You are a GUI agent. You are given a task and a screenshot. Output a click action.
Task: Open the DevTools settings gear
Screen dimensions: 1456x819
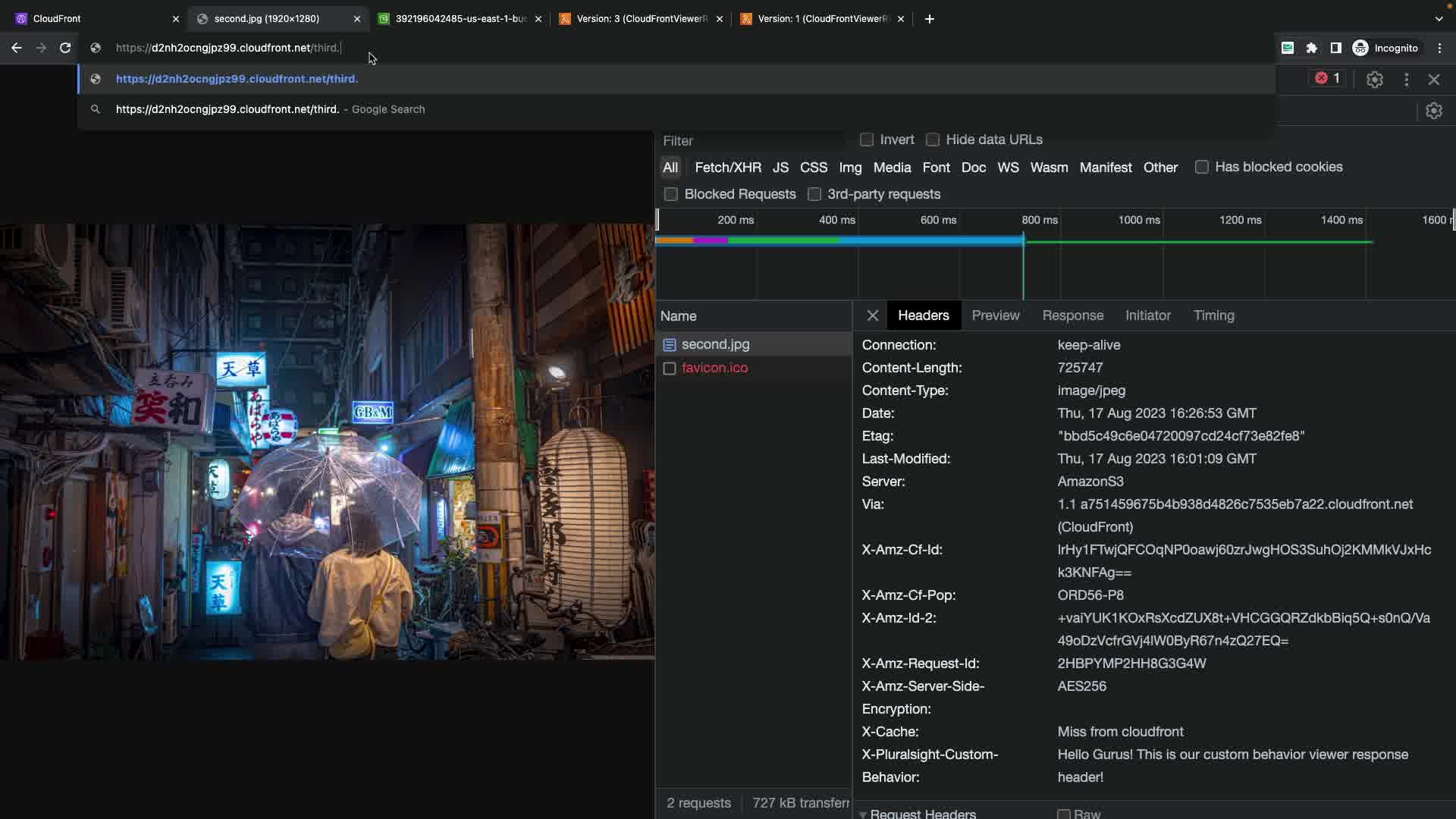1375,80
